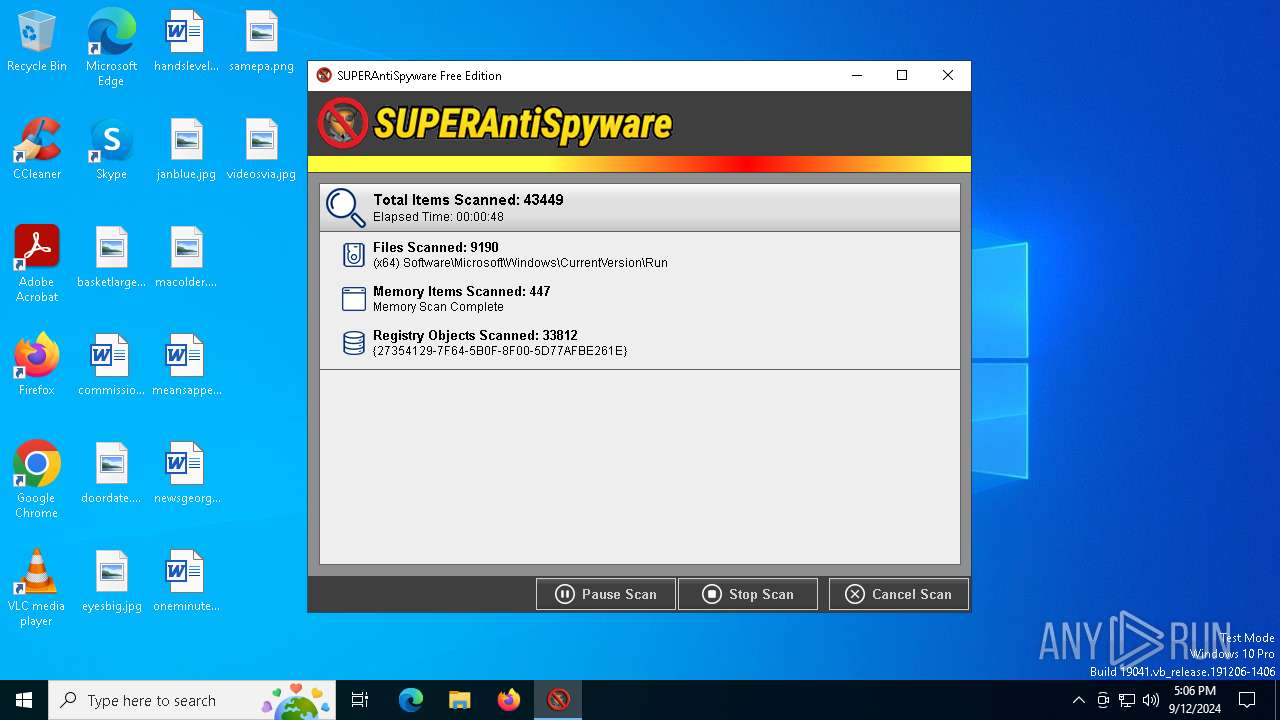Select handslevel Word document on desktop
1280x720 pixels.
tap(186, 42)
